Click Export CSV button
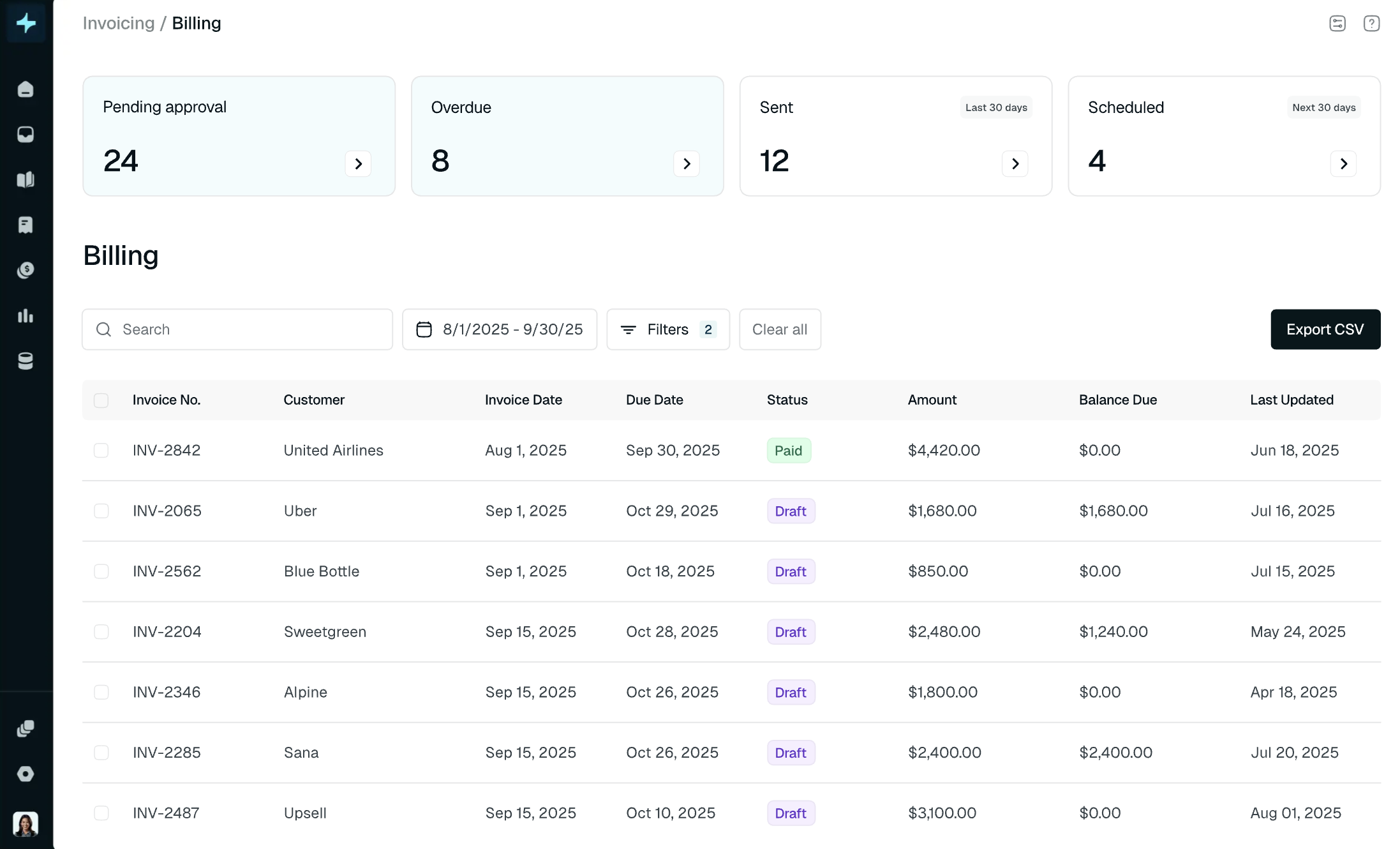The height and width of the screenshot is (849, 1400). coord(1325,329)
